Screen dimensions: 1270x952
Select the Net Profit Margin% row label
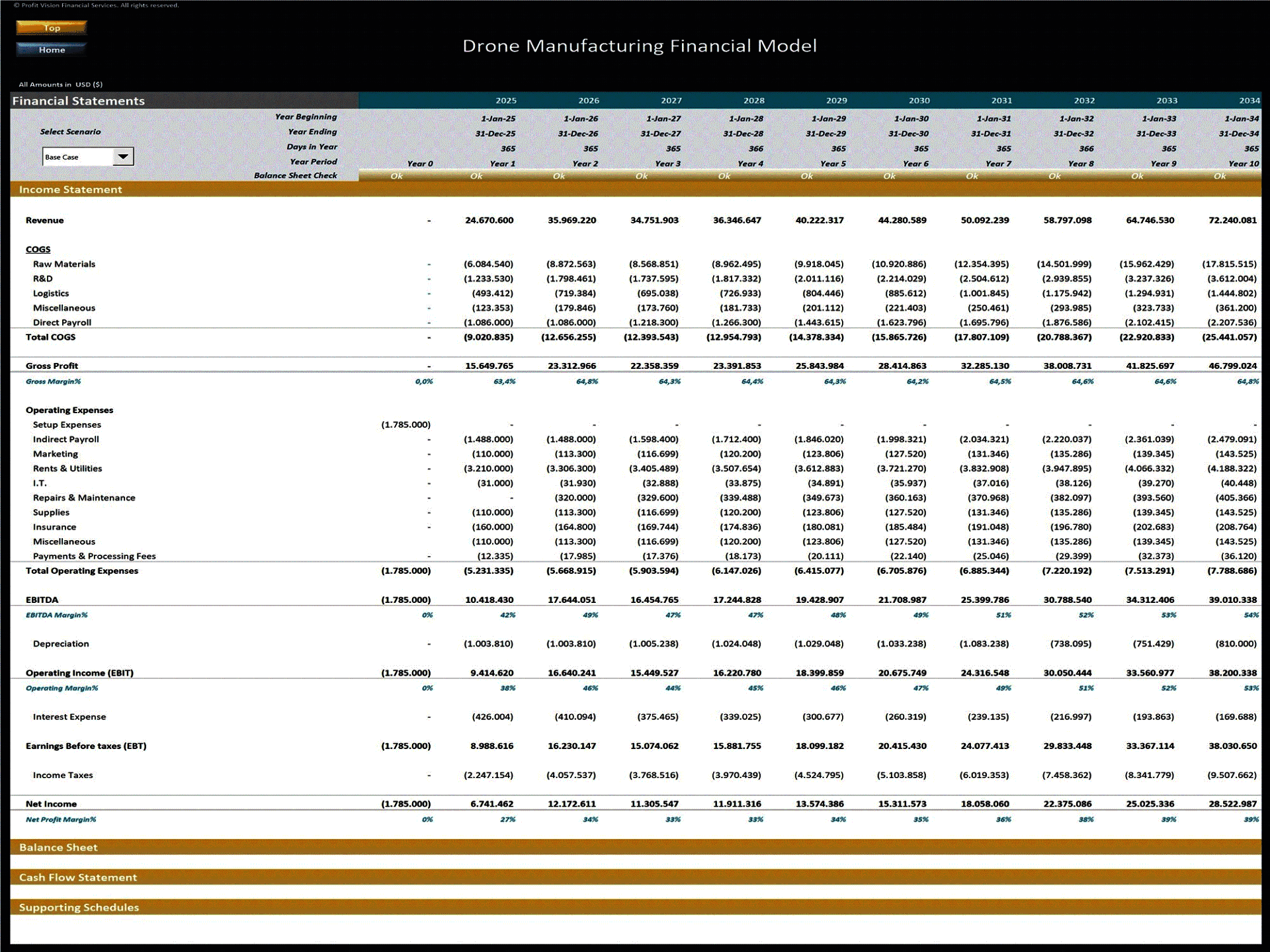tap(61, 820)
